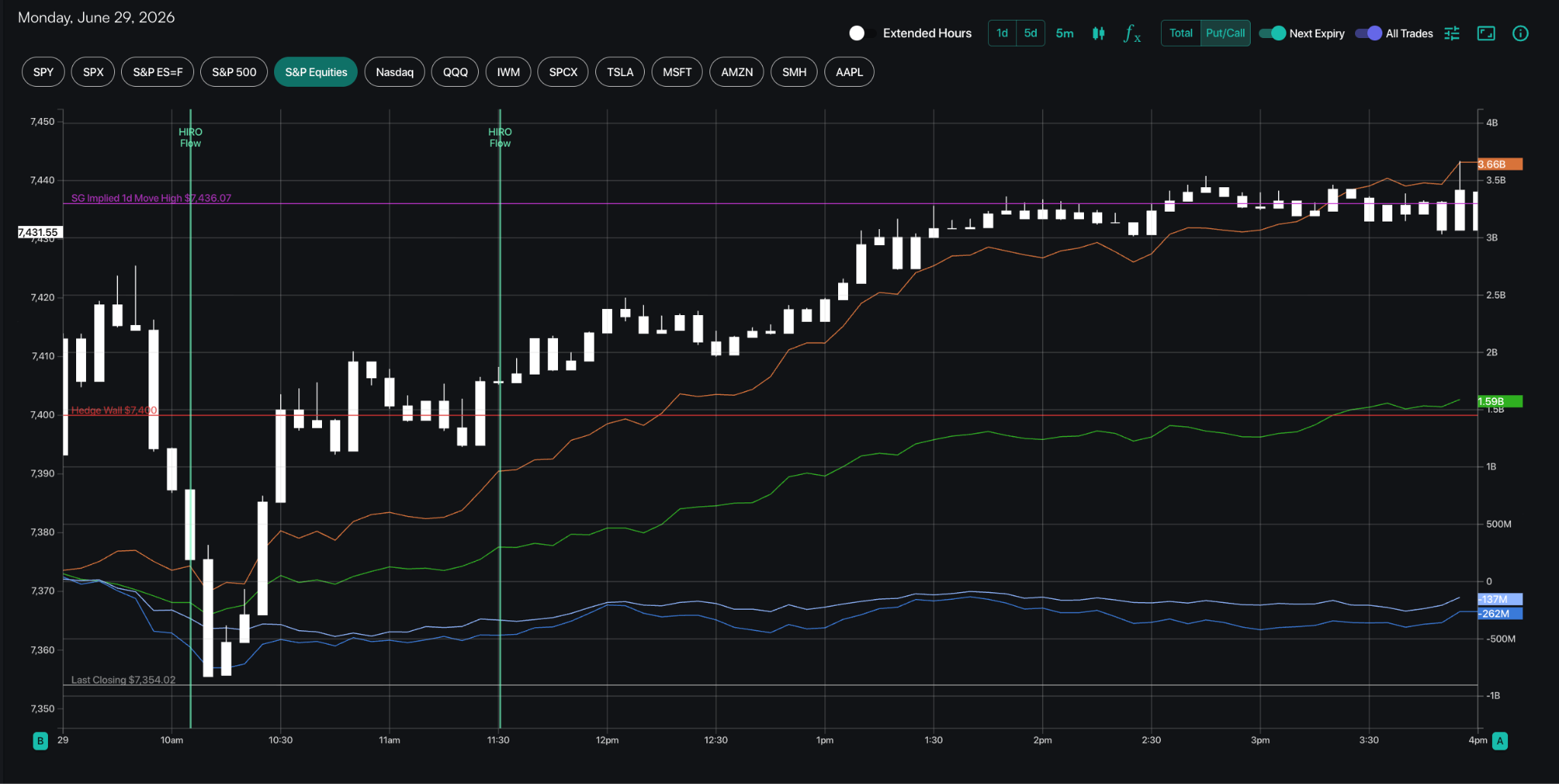Switch to the TSLA ticker tab
1559x784 pixels.
click(x=620, y=72)
